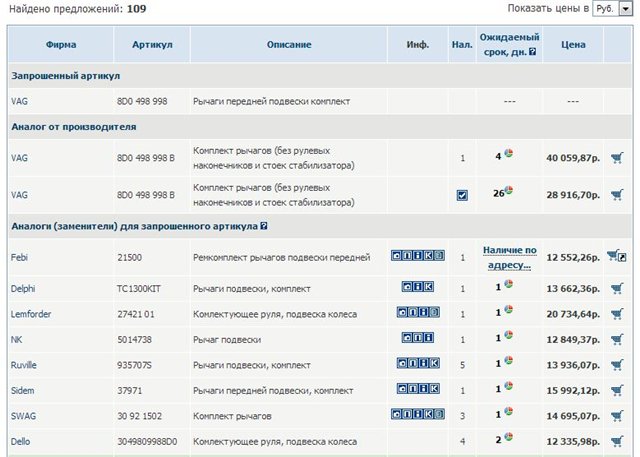
Task: Open photo icon for Ruville 935707S
Action: coord(402,363)
